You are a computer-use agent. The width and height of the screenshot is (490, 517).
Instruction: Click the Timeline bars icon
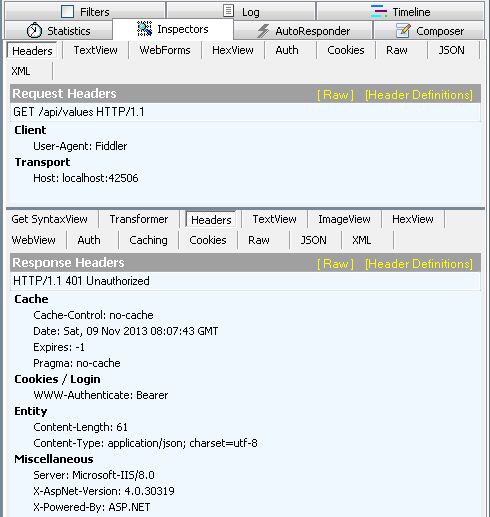[x=379, y=11]
